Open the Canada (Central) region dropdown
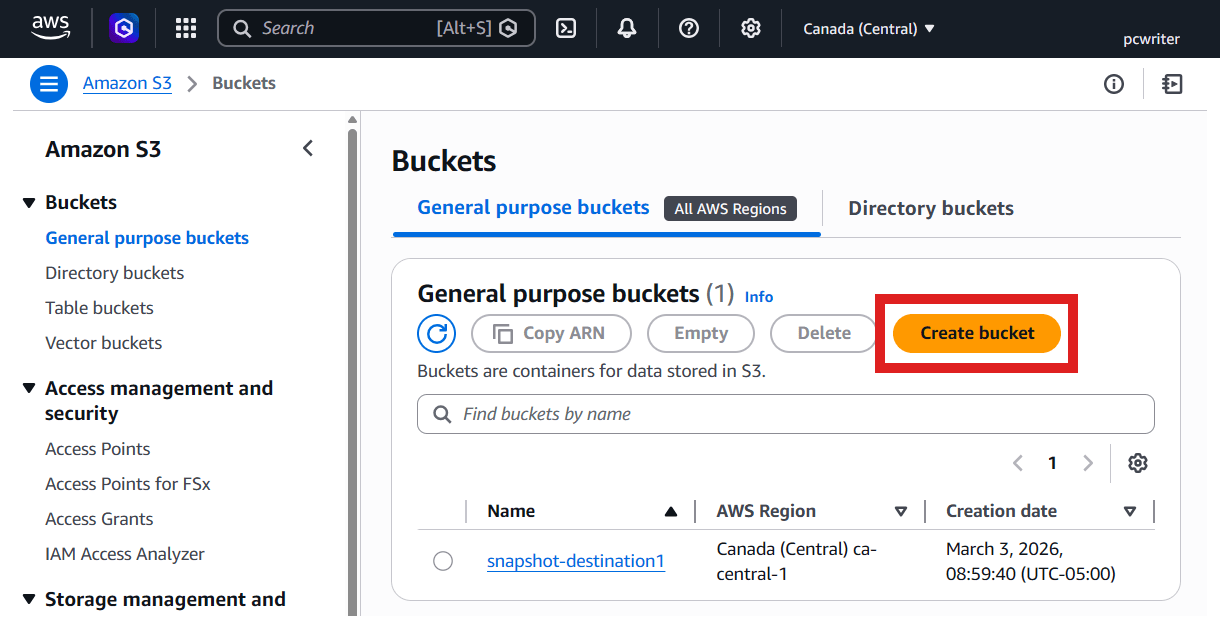Image resolution: width=1220 pixels, height=617 pixels. (x=869, y=29)
